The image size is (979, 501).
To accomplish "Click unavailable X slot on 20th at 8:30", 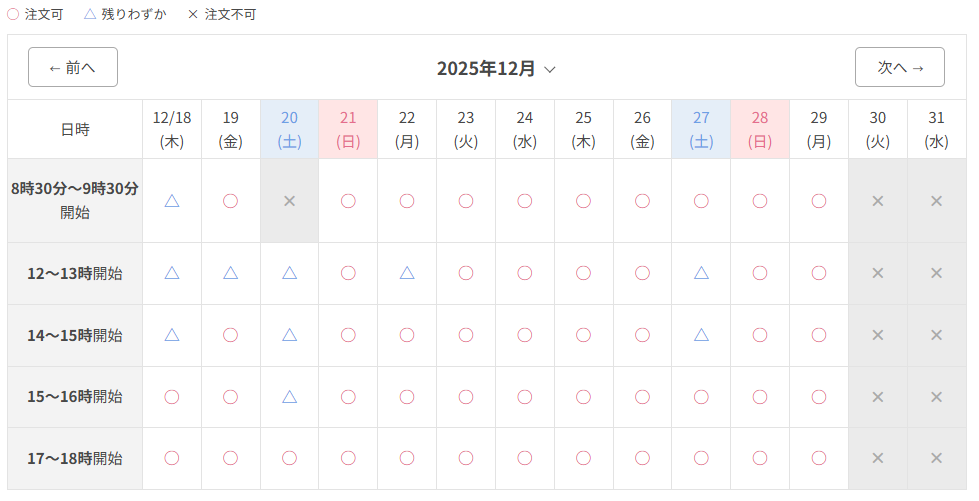I will coord(290,201).
